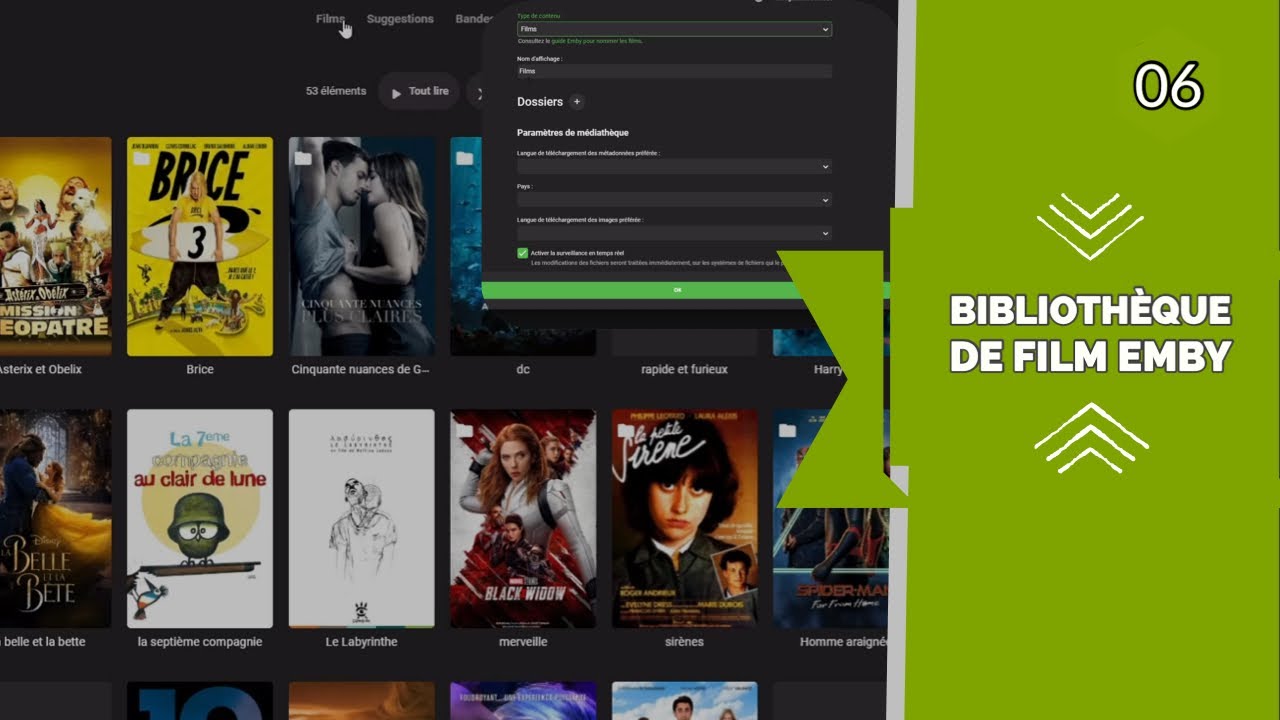Open the Type de contenu dropdown
Image resolution: width=1280 pixels, height=720 pixels.
tap(674, 29)
